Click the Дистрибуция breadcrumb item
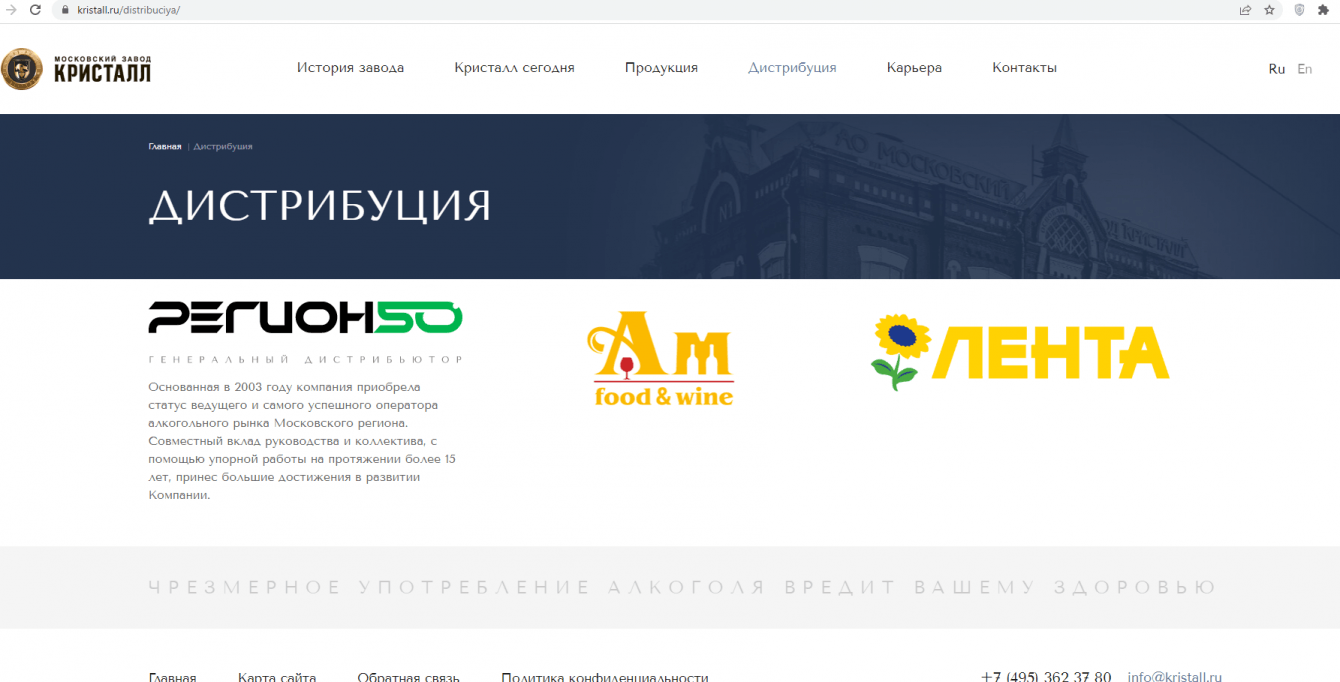This screenshot has height=682, width=1340. [223, 146]
